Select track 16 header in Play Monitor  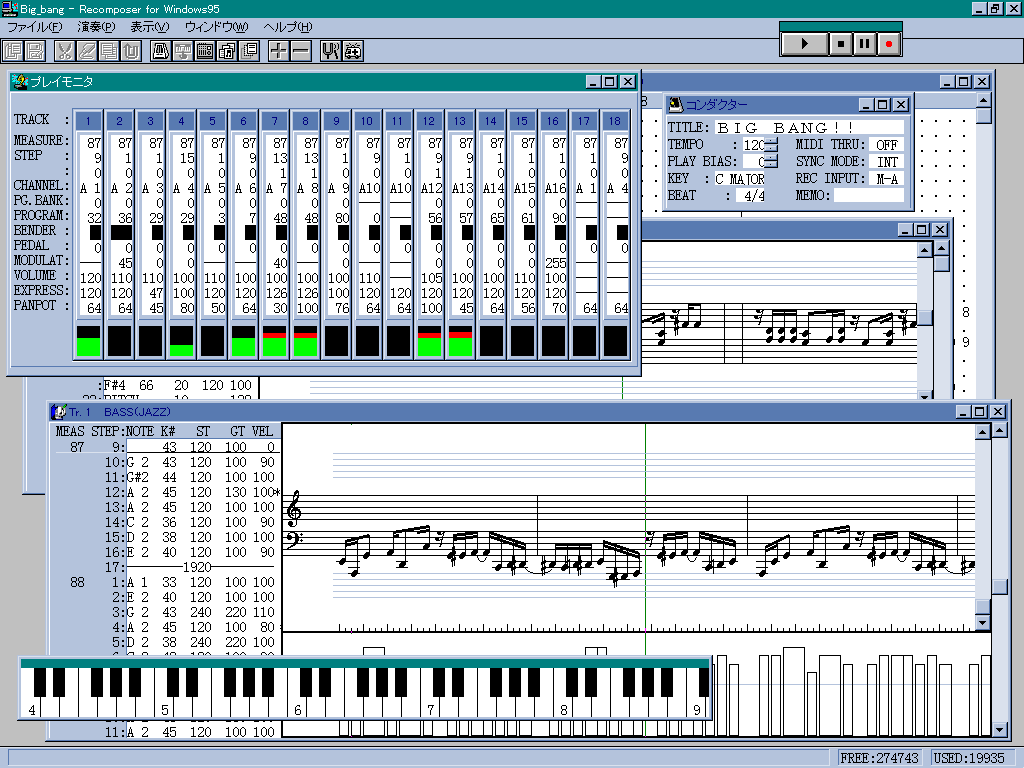[553, 121]
